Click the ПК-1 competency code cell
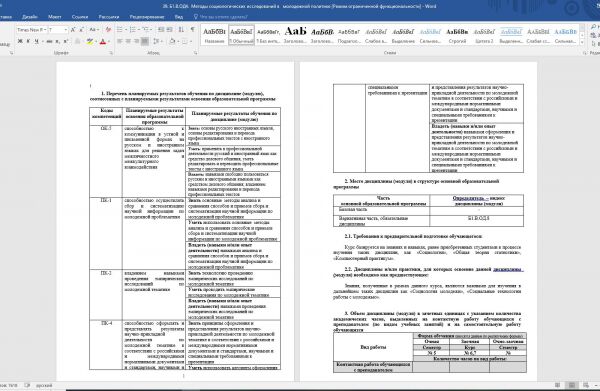This screenshot has height=391, width=600. [106, 233]
